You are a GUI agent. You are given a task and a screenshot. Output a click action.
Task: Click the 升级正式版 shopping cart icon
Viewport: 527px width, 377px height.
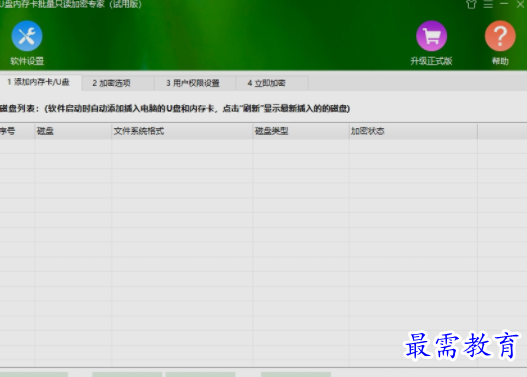coord(432,36)
